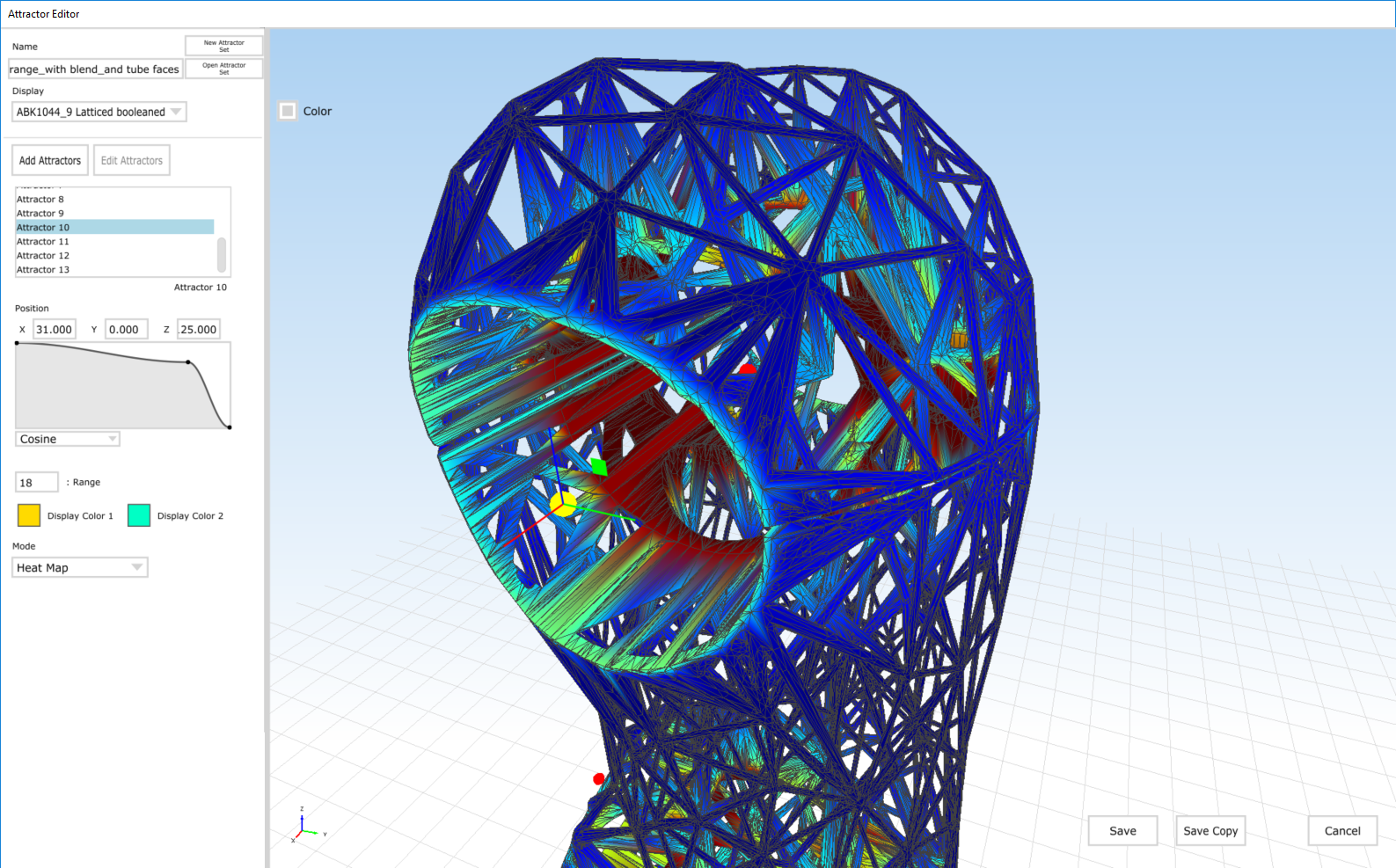Click the Save Copy button
Viewport: 1396px width, 868px height.
[1210, 831]
